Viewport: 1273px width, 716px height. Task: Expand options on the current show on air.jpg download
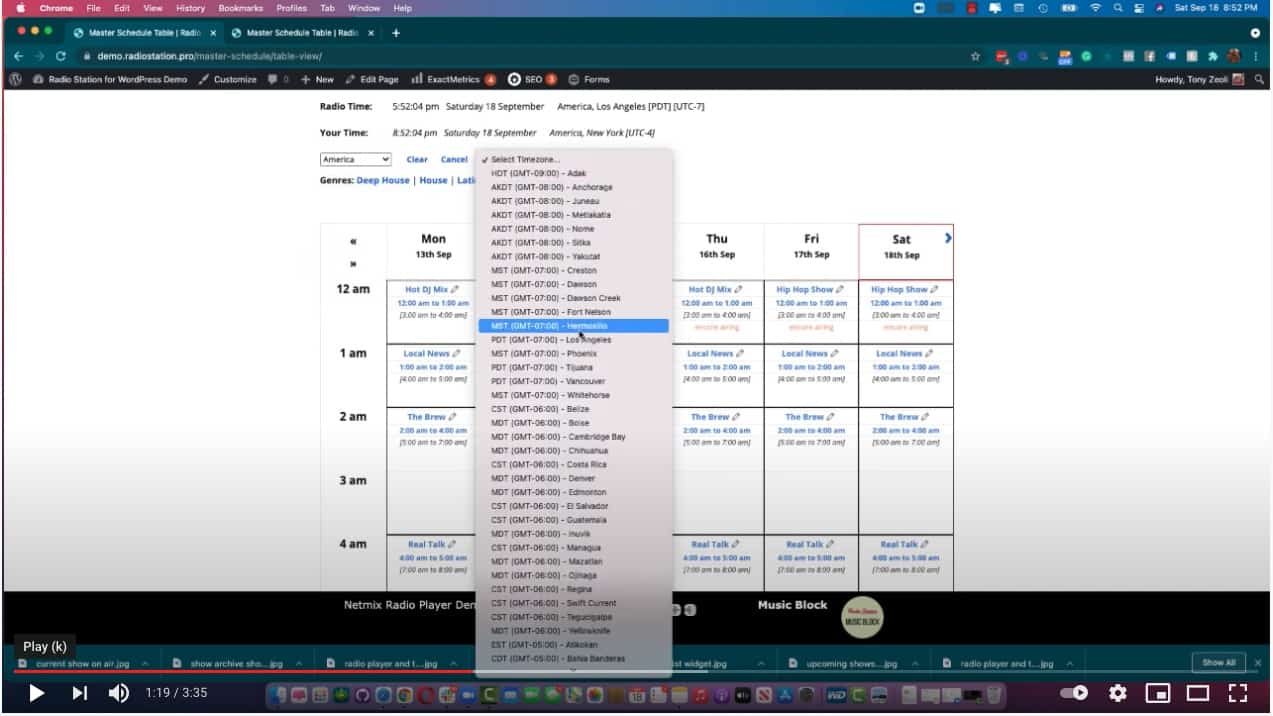[x=147, y=662]
